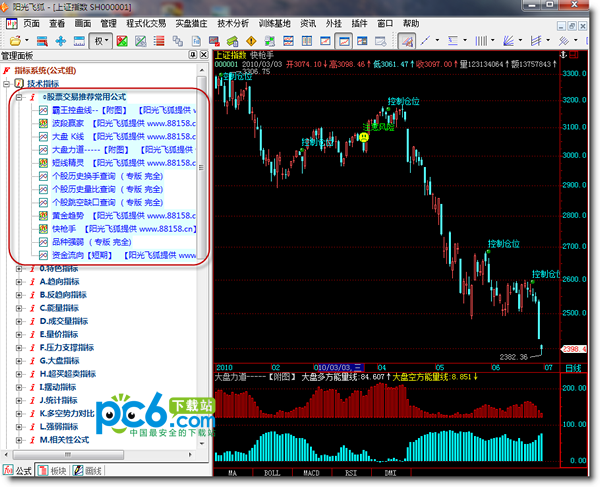The width and height of the screenshot is (600, 487).
Task: Click the yellow warning diamond icon
Action: (251, 41)
